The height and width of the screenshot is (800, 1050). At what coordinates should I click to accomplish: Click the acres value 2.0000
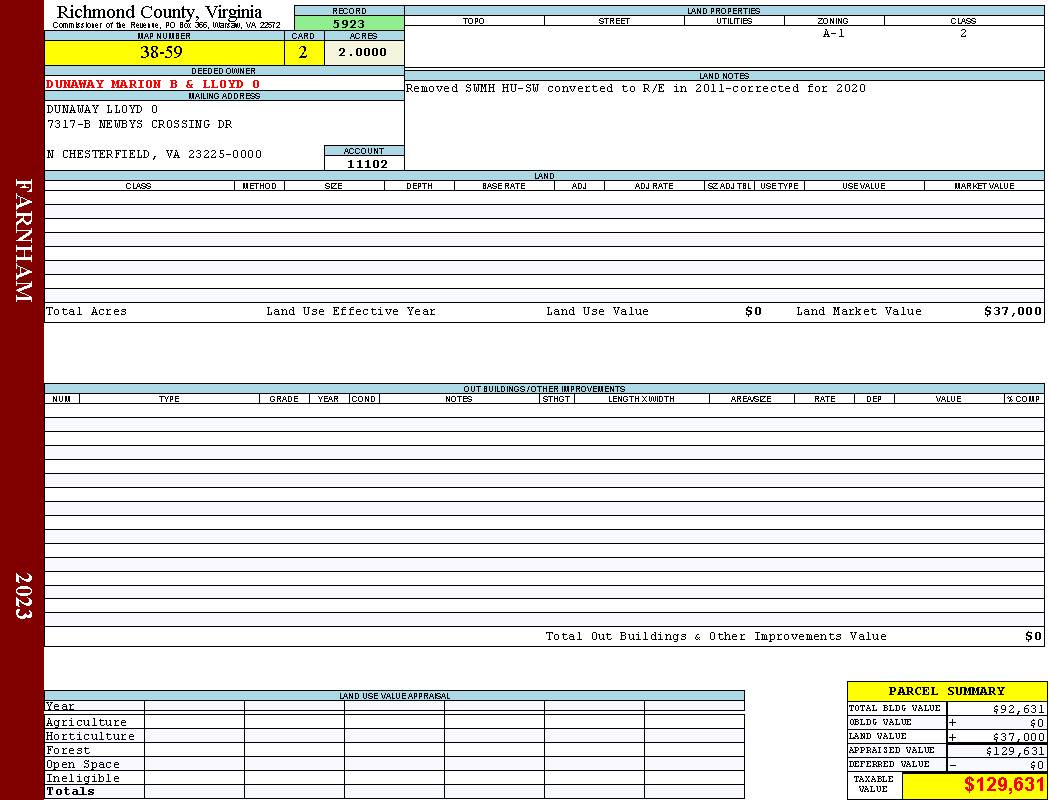tap(364, 52)
